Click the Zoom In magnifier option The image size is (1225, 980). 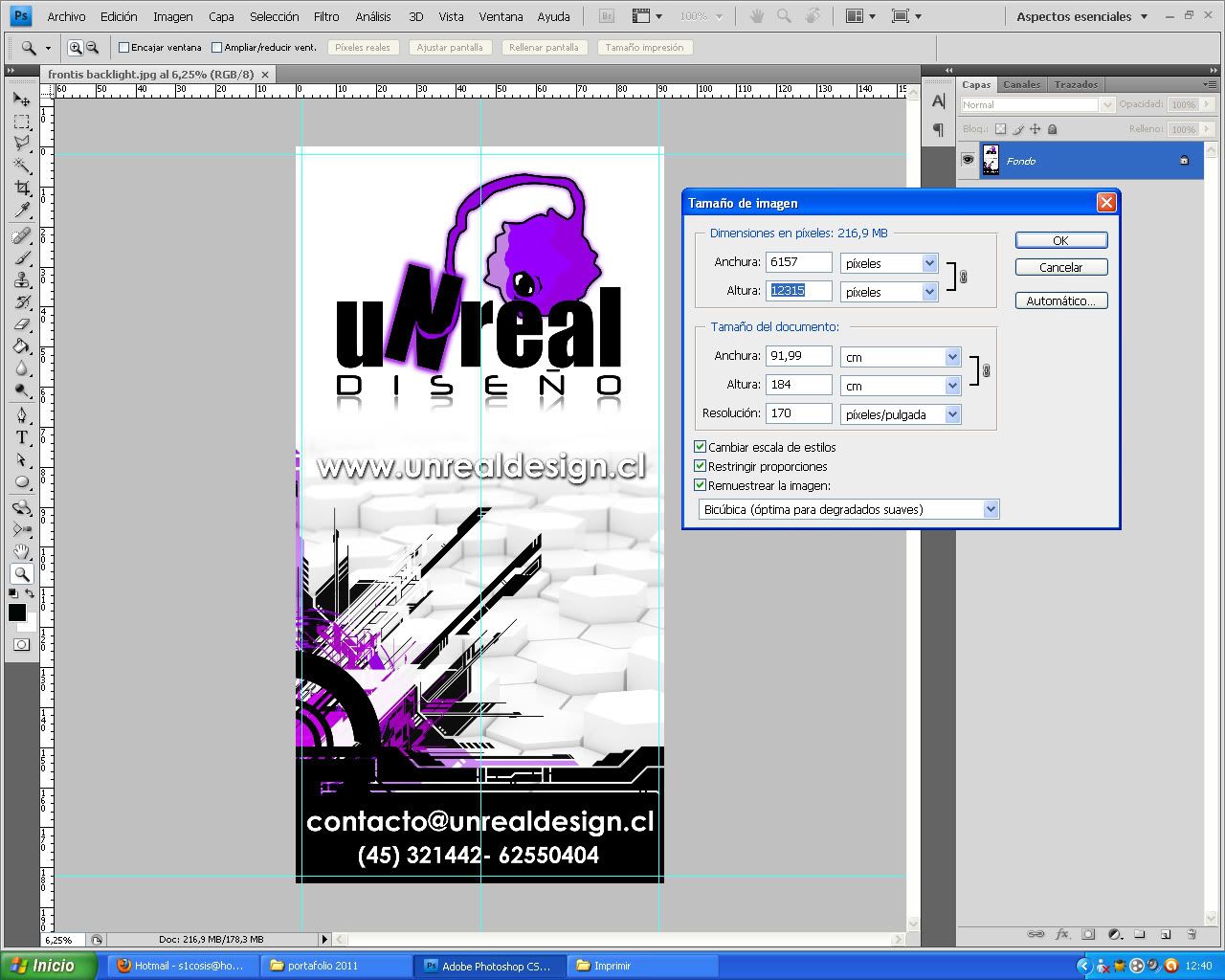76,47
